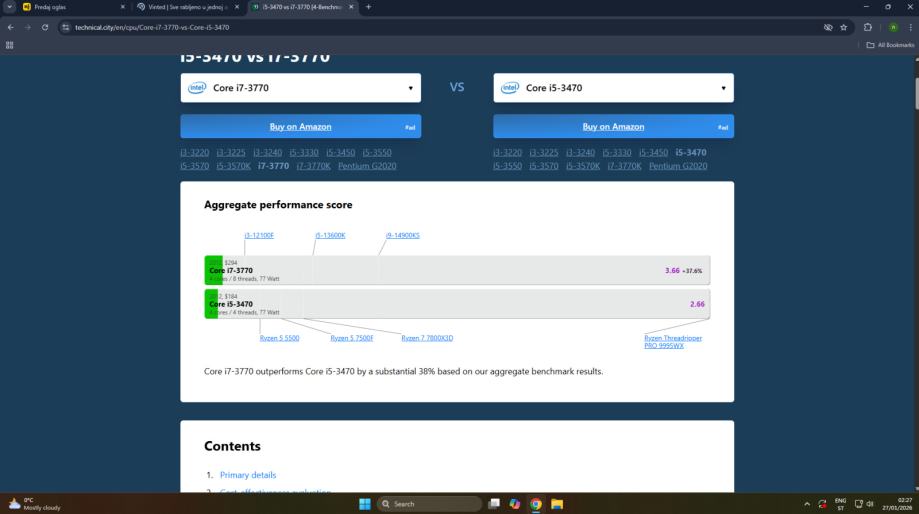The image size is (919, 514).
Task: Open Google Chrome from the taskbar
Action: pos(536,504)
